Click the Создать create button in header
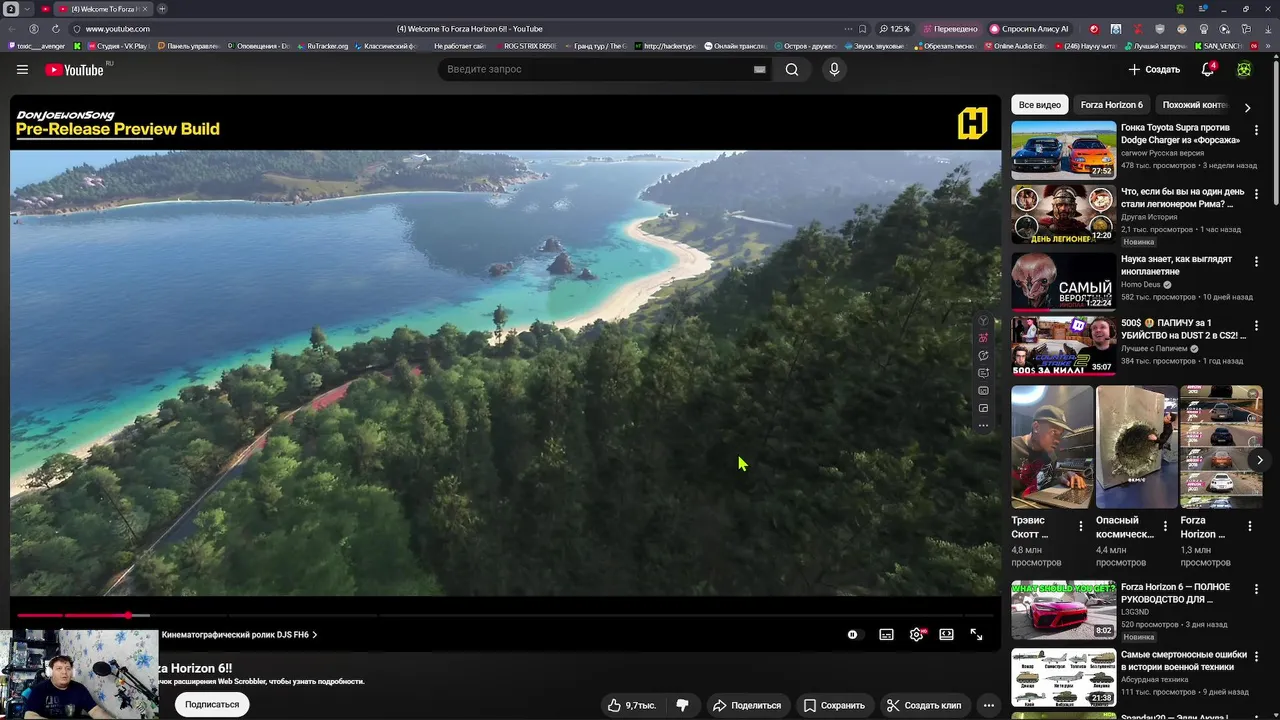1280x720 pixels. [1155, 69]
